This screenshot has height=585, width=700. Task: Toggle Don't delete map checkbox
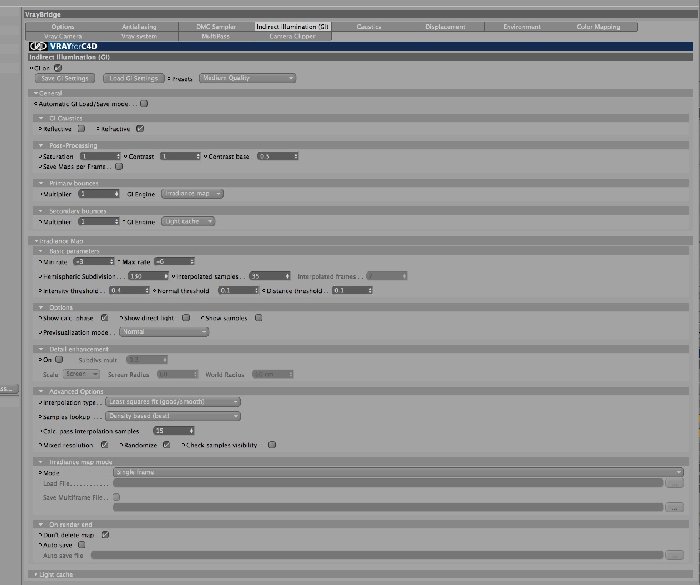pos(105,535)
